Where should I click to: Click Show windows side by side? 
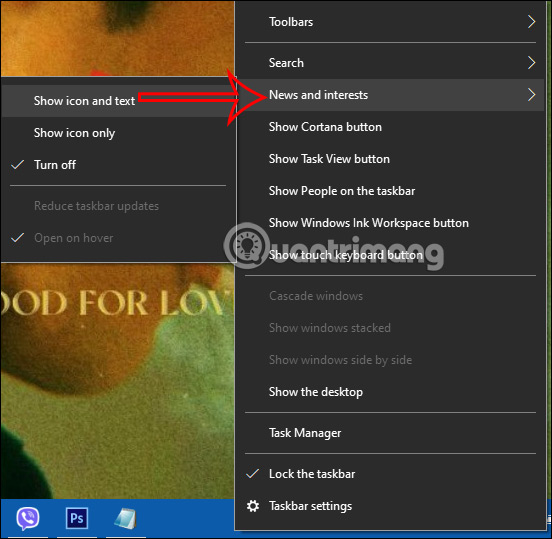[x=390, y=360]
